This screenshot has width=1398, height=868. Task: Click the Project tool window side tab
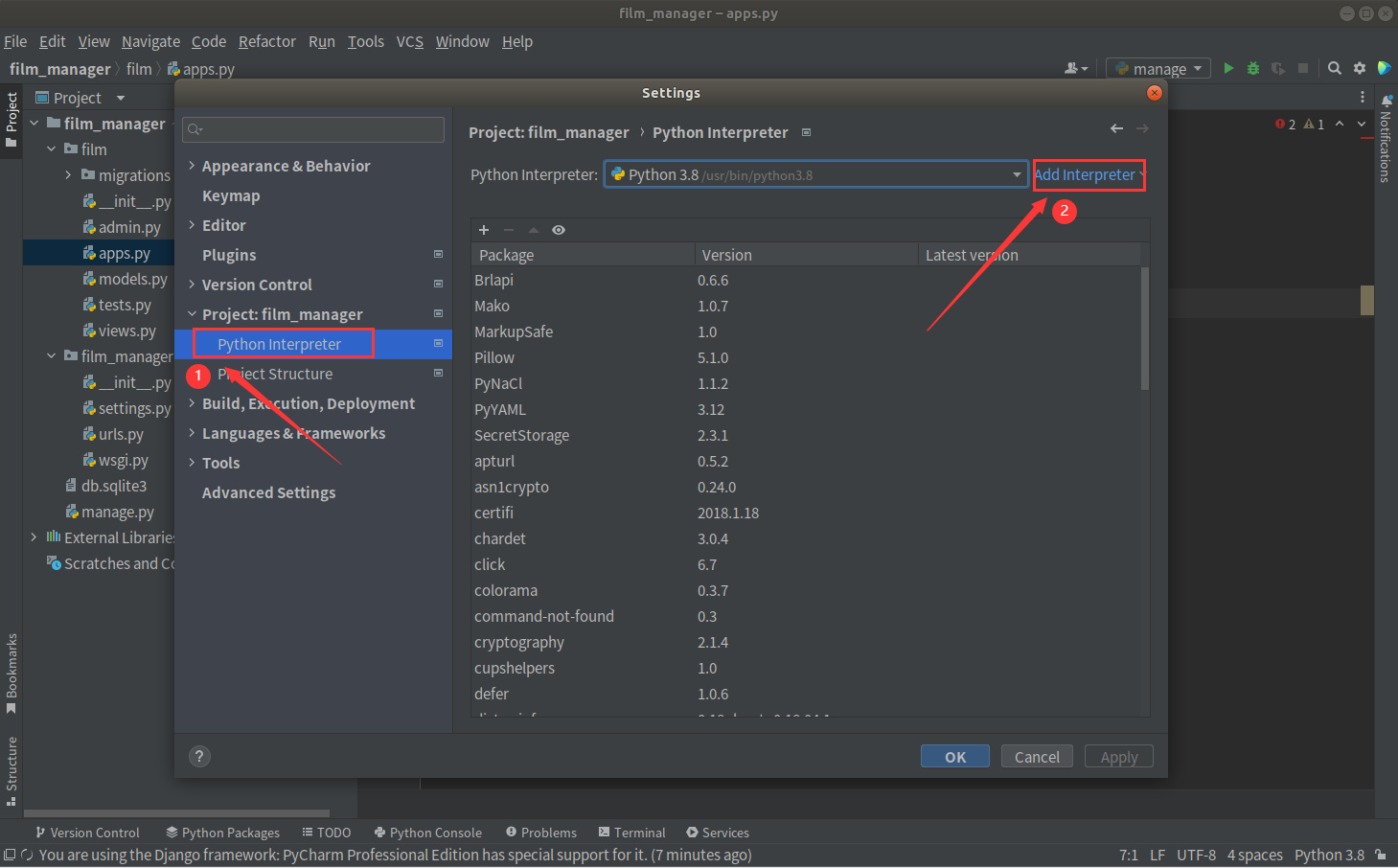click(11, 120)
